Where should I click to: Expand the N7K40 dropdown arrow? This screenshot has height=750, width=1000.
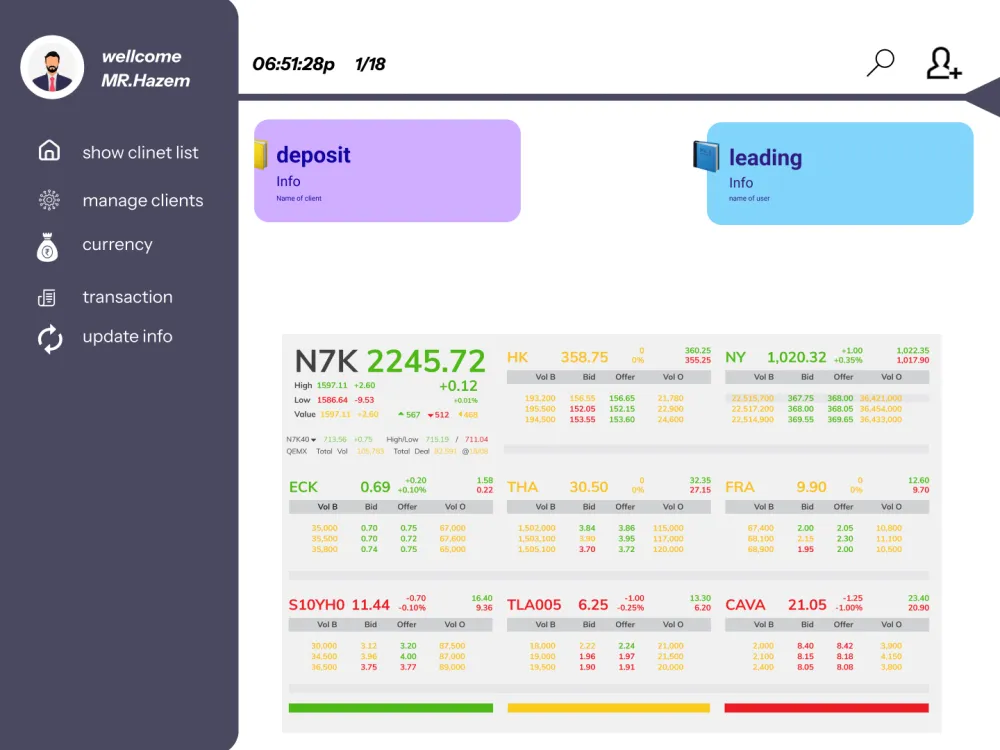tap(313, 439)
